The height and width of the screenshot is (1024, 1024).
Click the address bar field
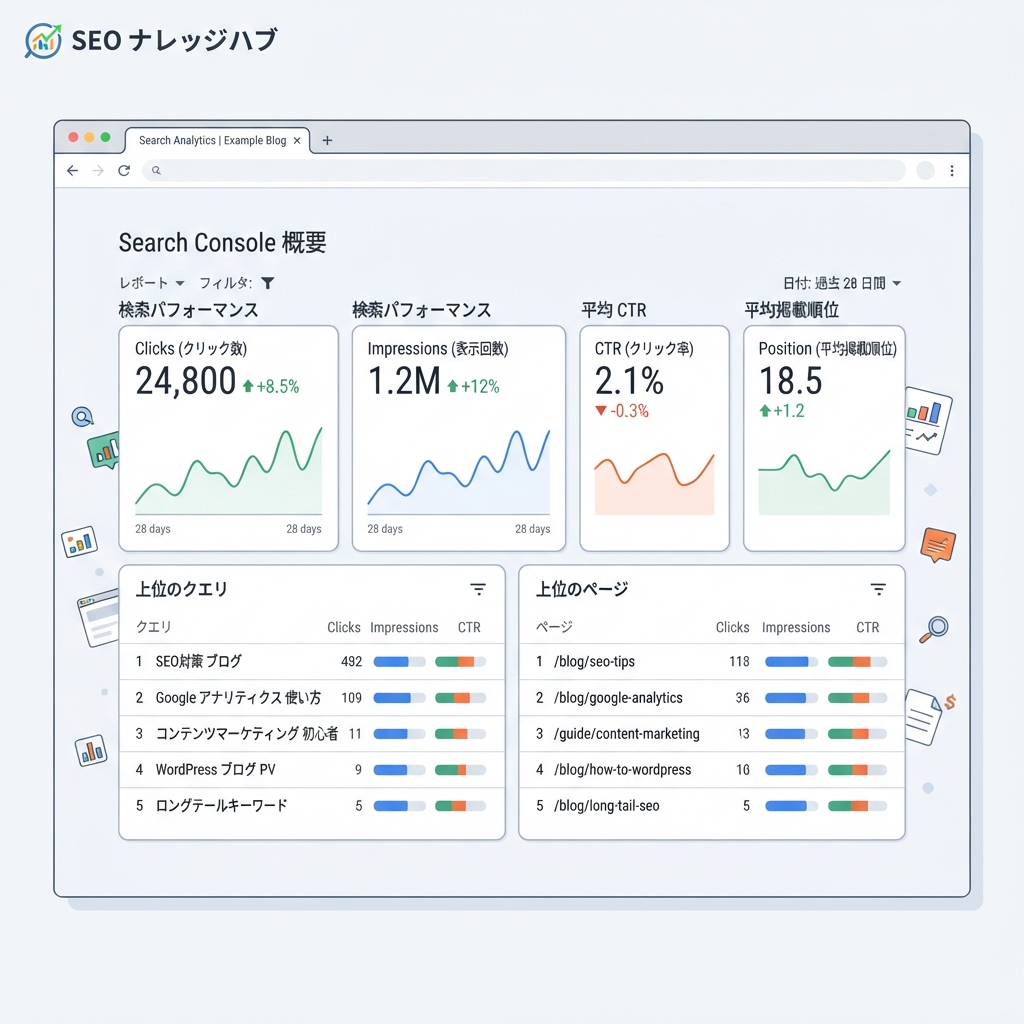pyautogui.click(x=524, y=170)
